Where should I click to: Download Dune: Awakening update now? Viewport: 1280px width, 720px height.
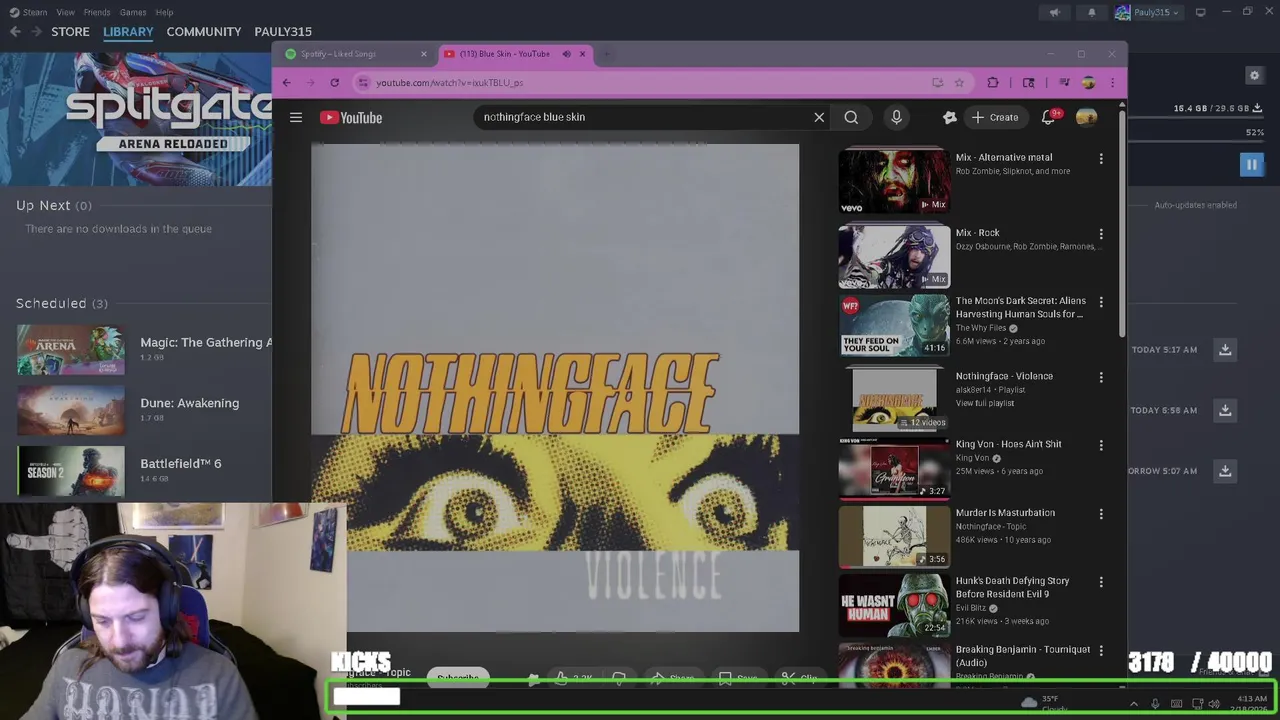pos(1225,410)
